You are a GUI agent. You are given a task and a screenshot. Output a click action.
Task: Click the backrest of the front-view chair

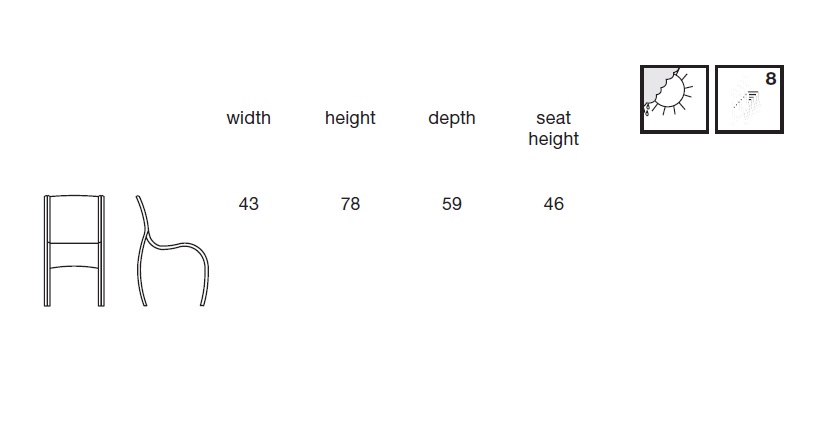coord(74,219)
